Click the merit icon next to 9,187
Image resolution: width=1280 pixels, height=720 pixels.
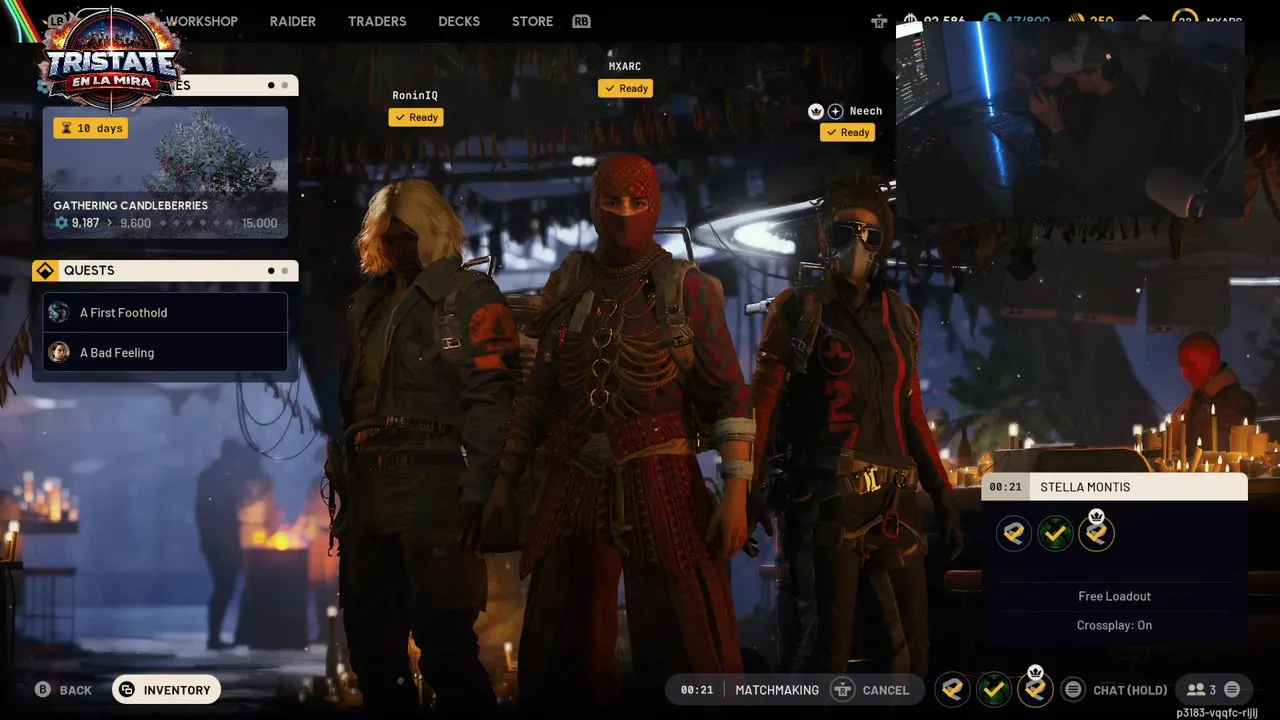pyautogui.click(x=61, y=223)
